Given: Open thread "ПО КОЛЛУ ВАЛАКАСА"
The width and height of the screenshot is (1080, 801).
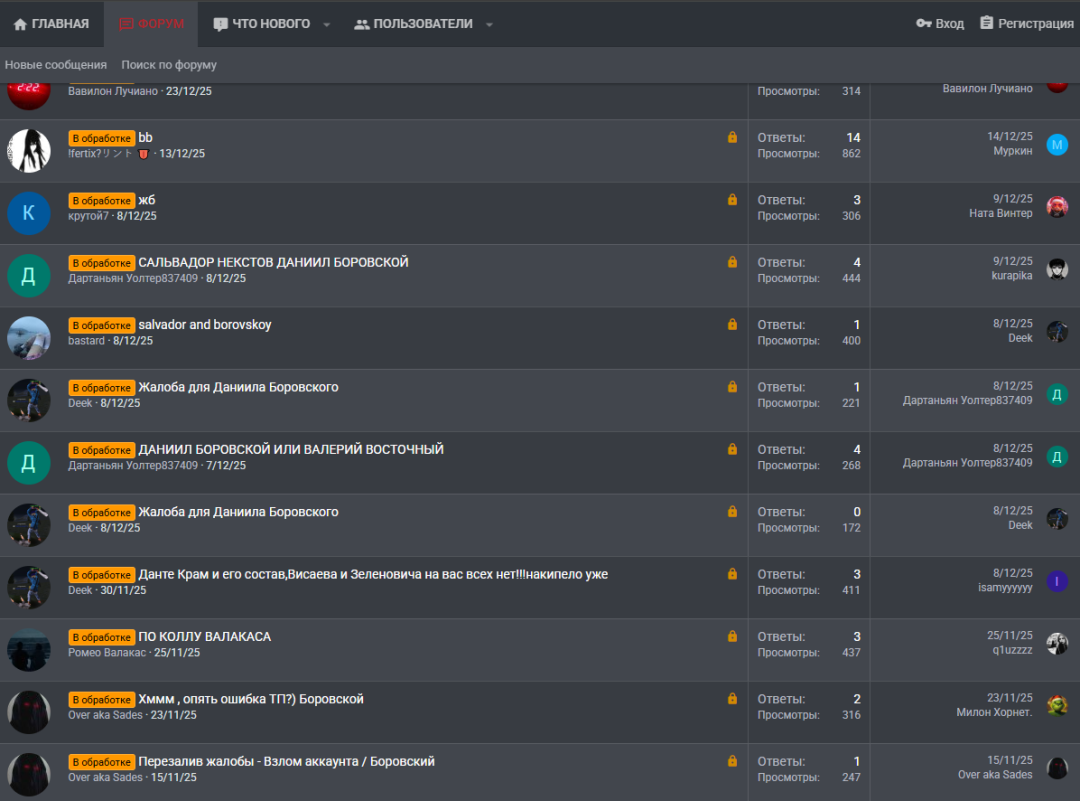Looking at the screenshot, I should tap(204, 637).
